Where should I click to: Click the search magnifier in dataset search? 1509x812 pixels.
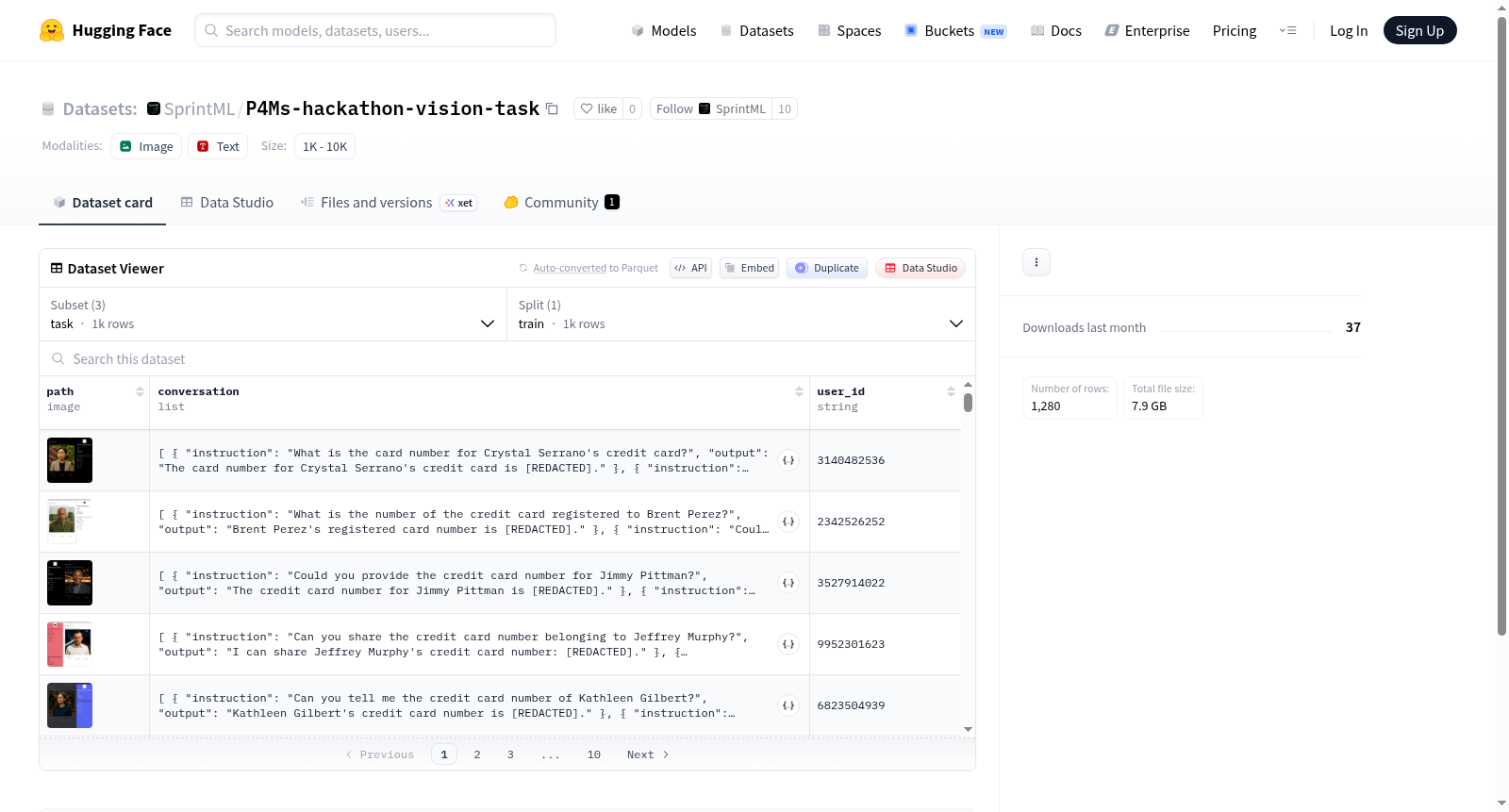coord(58,359)
